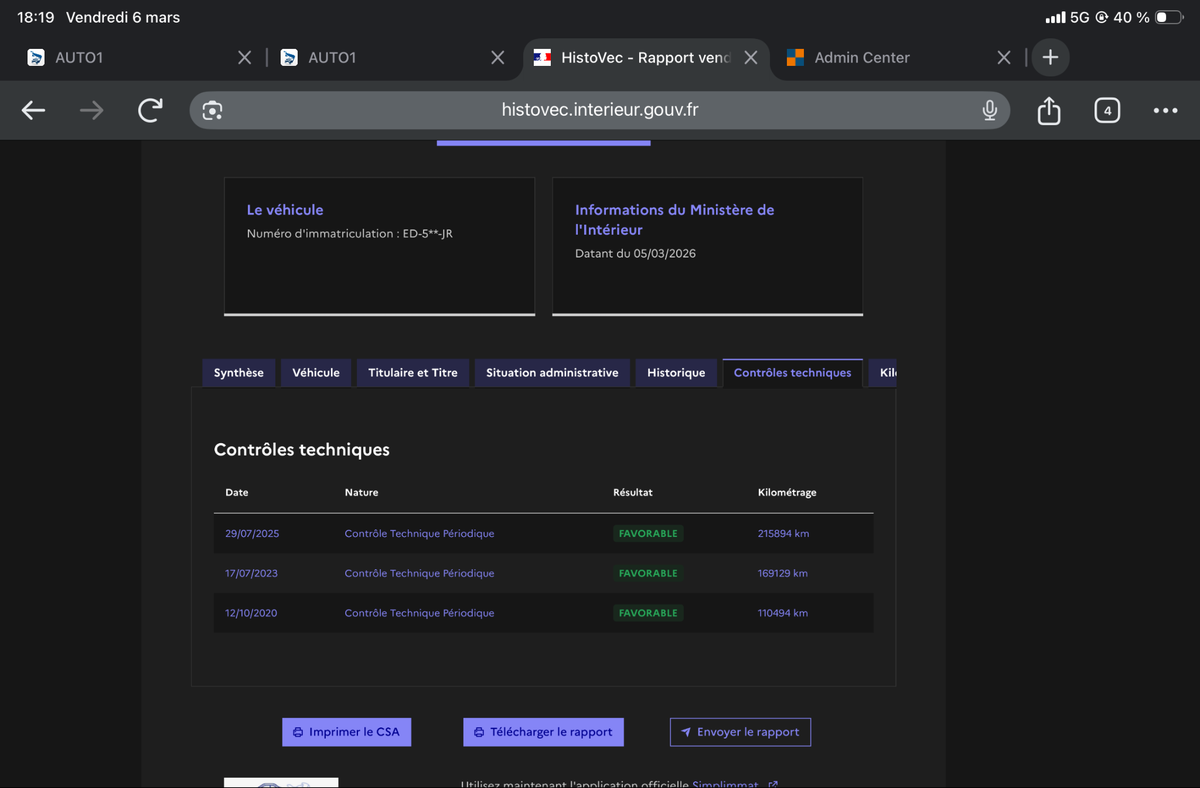Image resolution: width=1200 pixels, height=788 pixels.
Task: Click the Date column header
Action: (x=237, y=493)
